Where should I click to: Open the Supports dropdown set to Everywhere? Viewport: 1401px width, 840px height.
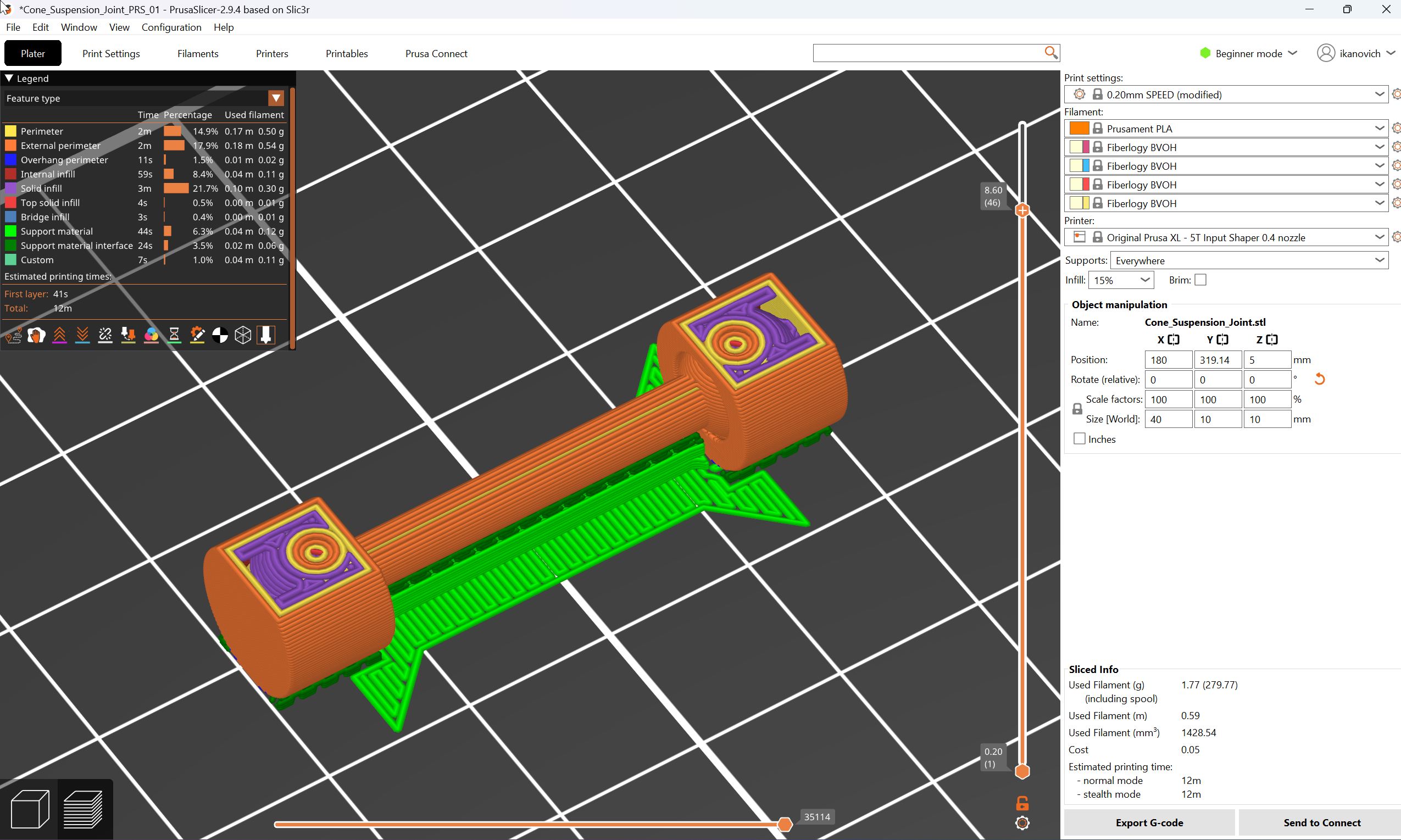coord(1249,260)
